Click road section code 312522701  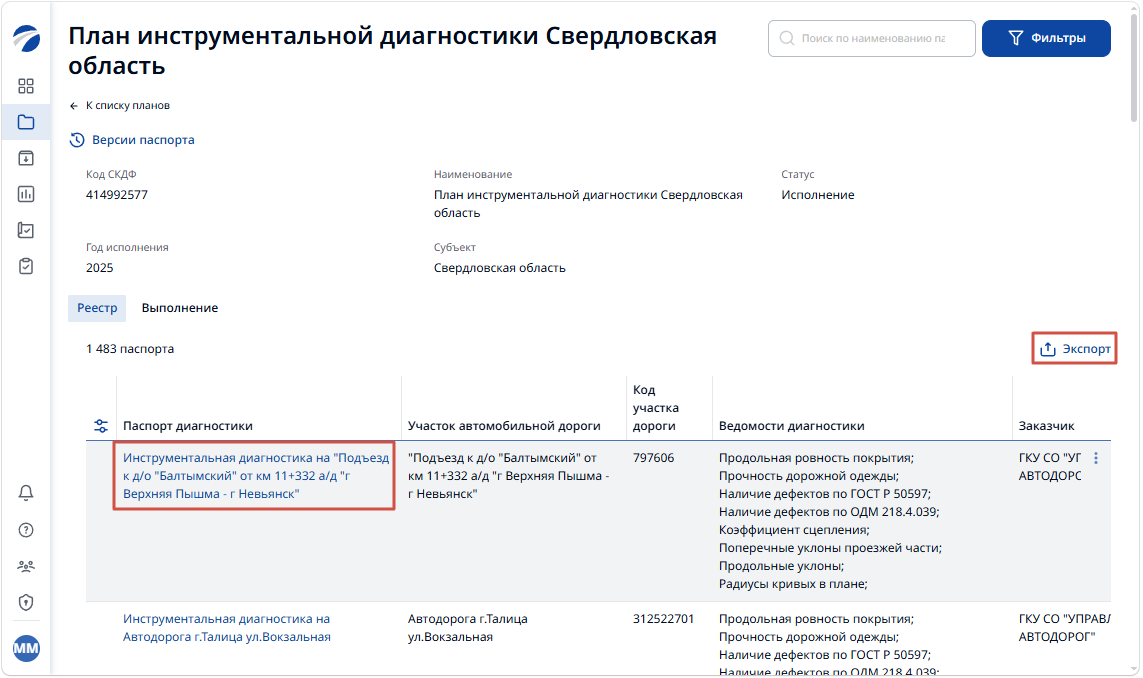point(663,619)
